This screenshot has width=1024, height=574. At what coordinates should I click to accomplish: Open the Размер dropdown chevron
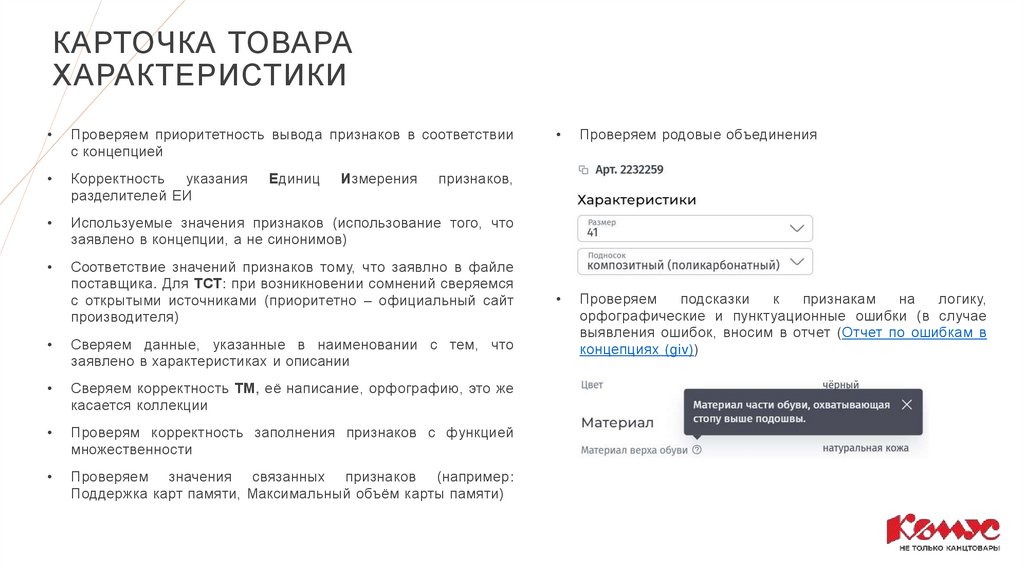(796, 229)
